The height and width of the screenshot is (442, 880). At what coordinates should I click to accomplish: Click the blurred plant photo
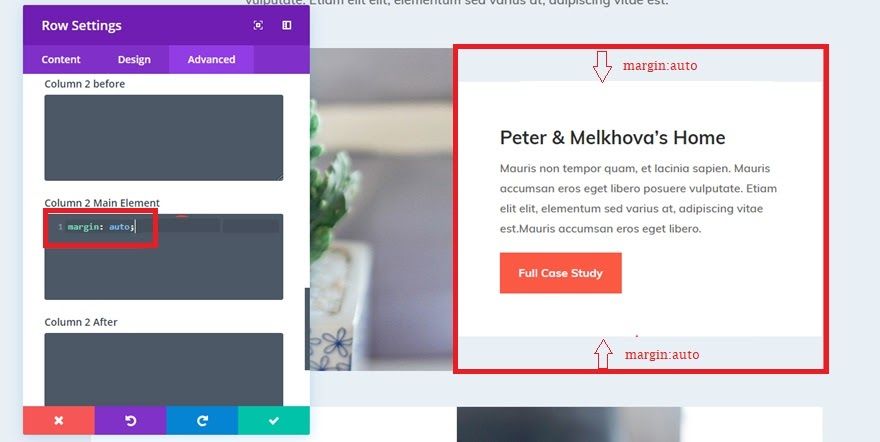(x=381, y=209)
